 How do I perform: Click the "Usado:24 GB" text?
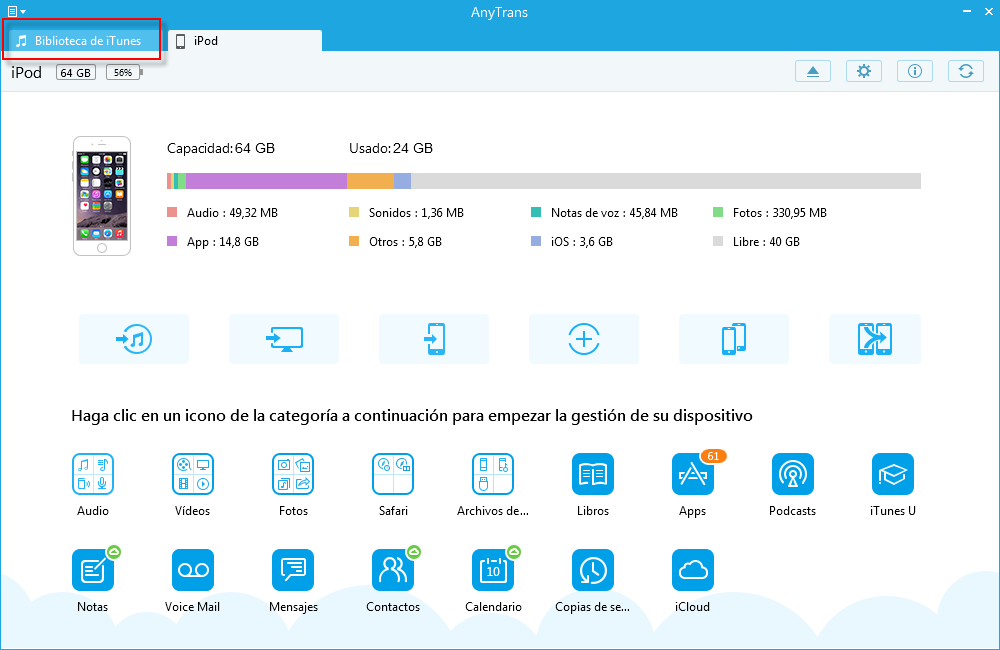click(391, 148)
